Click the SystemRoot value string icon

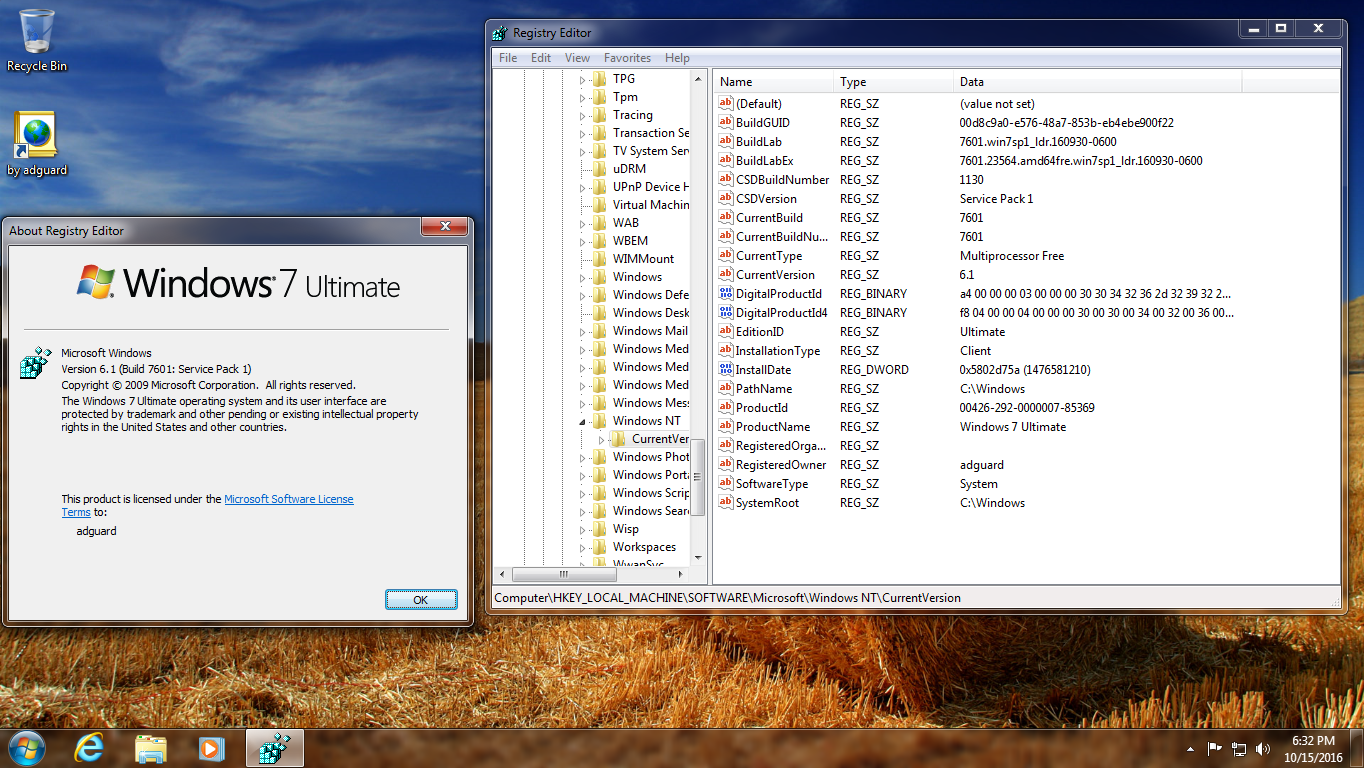coord(726,503)
